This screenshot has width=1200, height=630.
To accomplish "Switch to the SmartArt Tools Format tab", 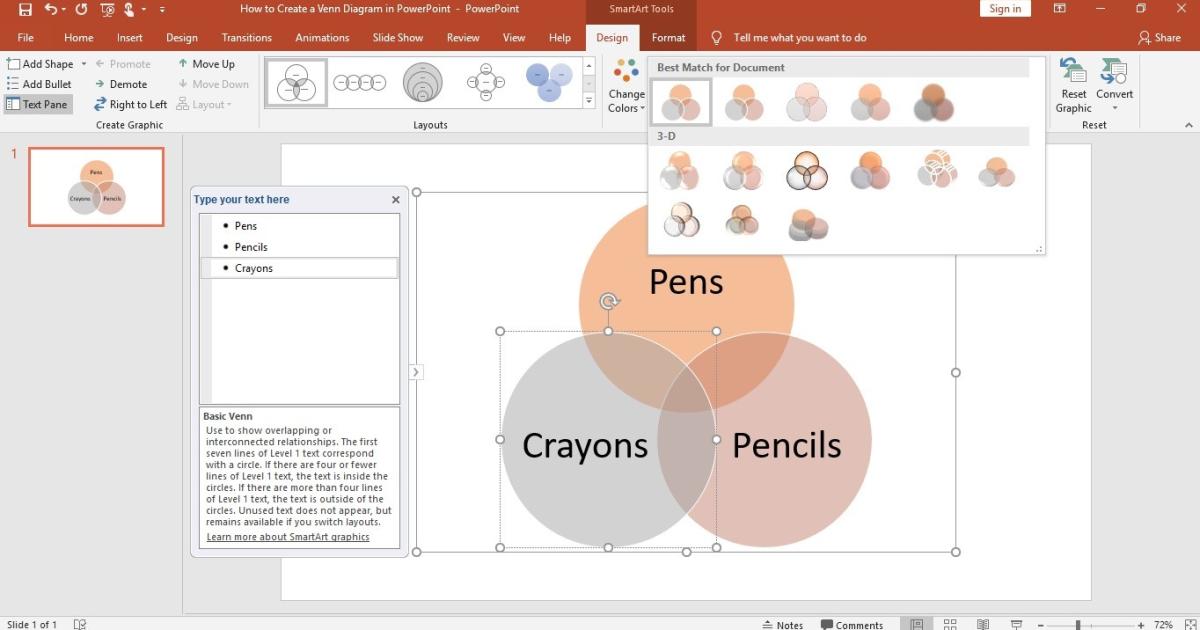I will click(x=668, y=37).
